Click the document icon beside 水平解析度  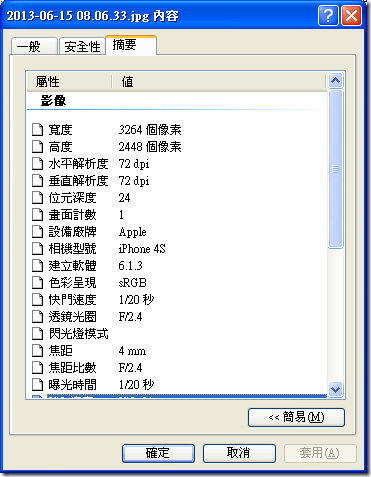coord(38,164)
